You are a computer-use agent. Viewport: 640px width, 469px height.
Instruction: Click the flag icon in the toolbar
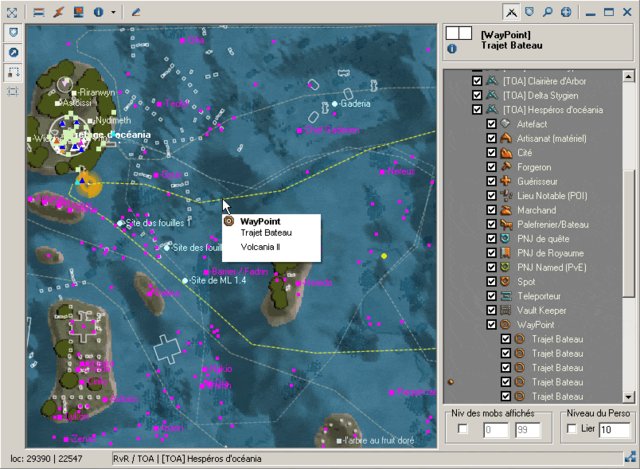39,12
